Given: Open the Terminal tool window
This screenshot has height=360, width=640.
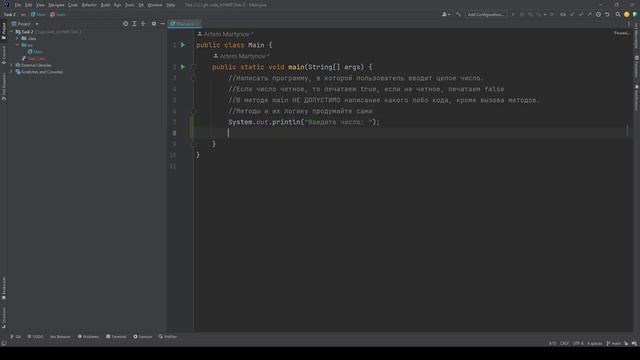Looking at the screenshot, I should (x=116, y=337).
